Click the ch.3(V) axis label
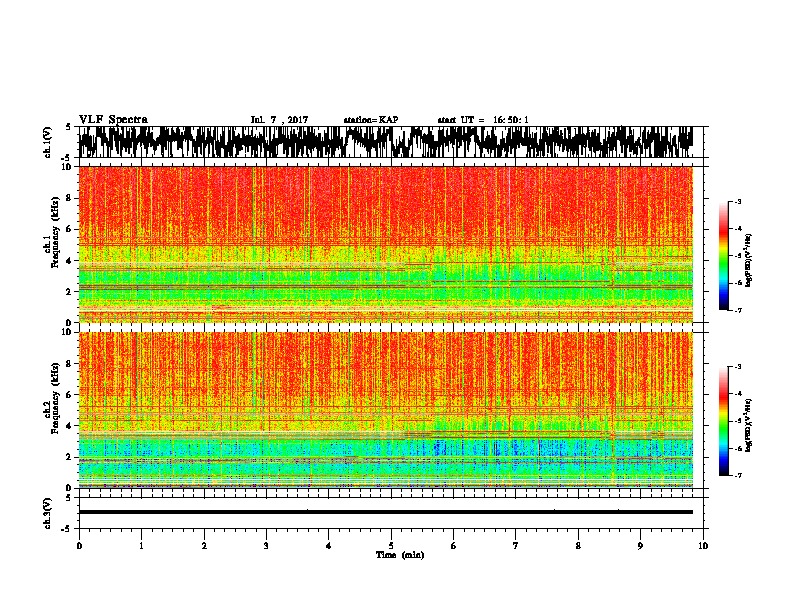 pyautogui.click(x=48, y=513)
